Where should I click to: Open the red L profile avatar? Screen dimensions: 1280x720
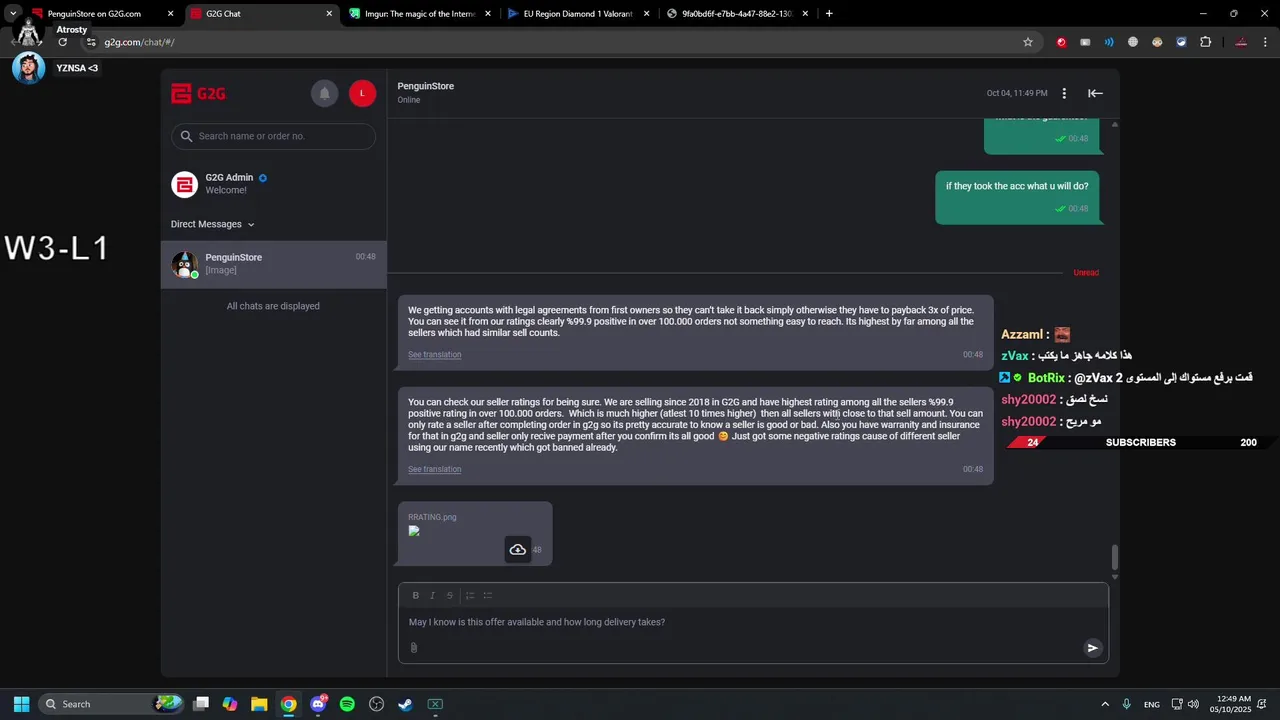[x=362, y=93]
